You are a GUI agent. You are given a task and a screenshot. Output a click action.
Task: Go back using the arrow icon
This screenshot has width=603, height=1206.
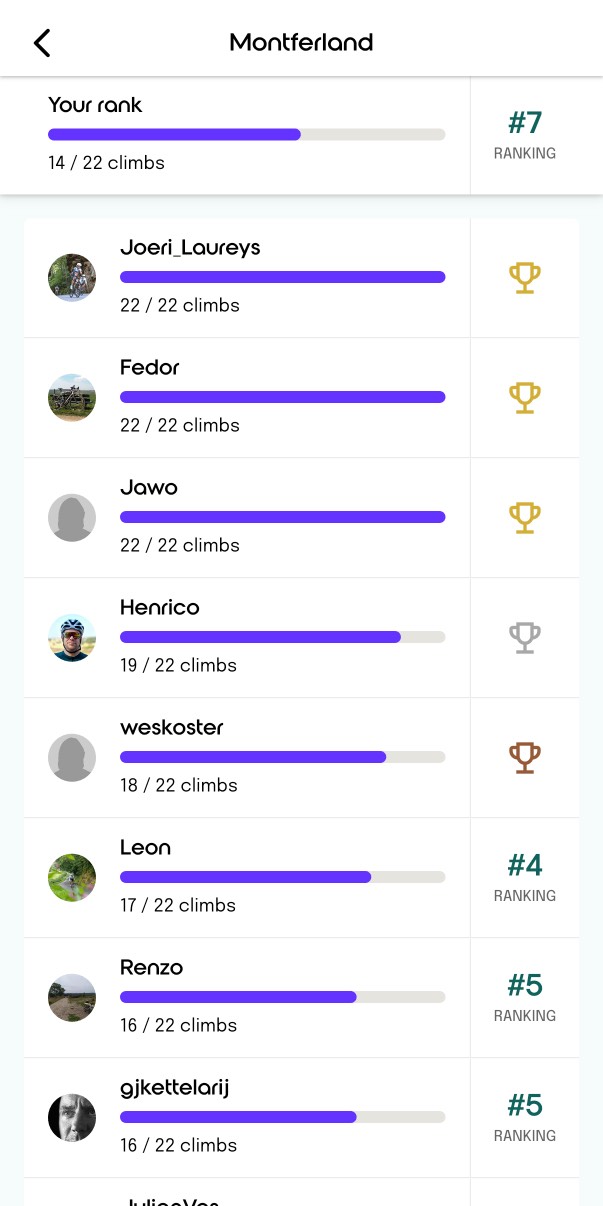point(41,42)
